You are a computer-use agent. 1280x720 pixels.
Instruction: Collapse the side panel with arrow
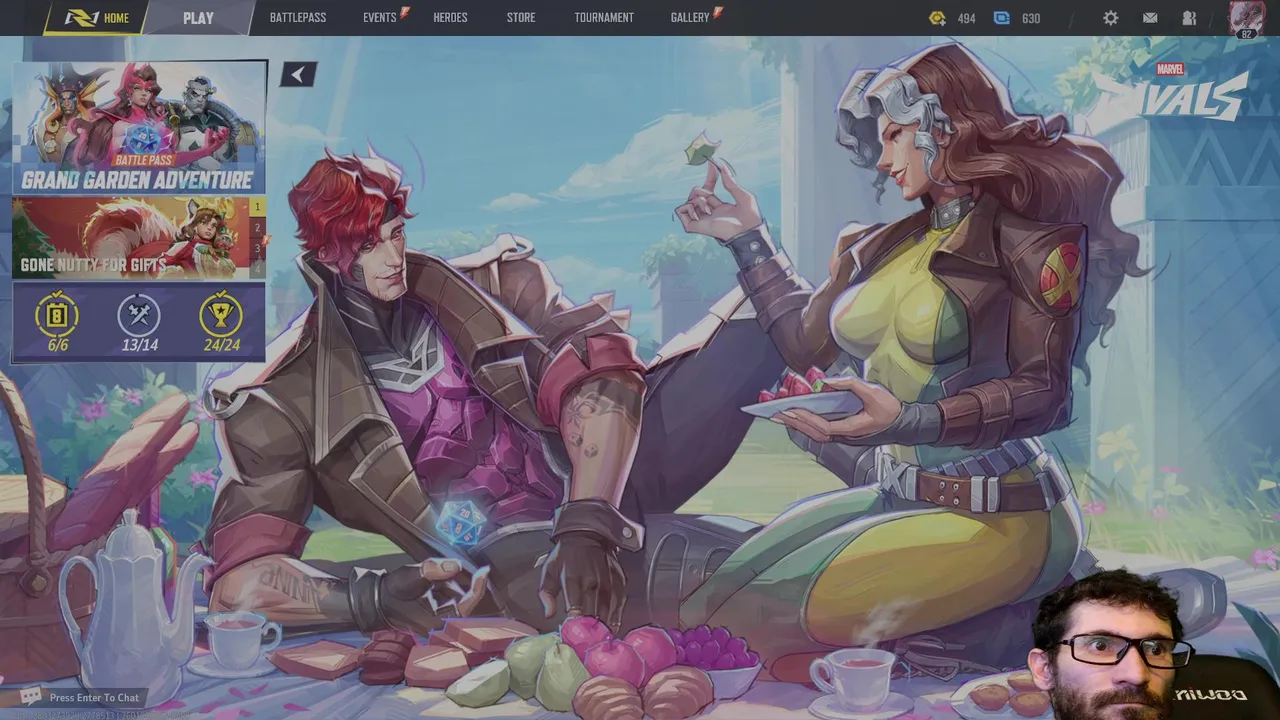298,75
